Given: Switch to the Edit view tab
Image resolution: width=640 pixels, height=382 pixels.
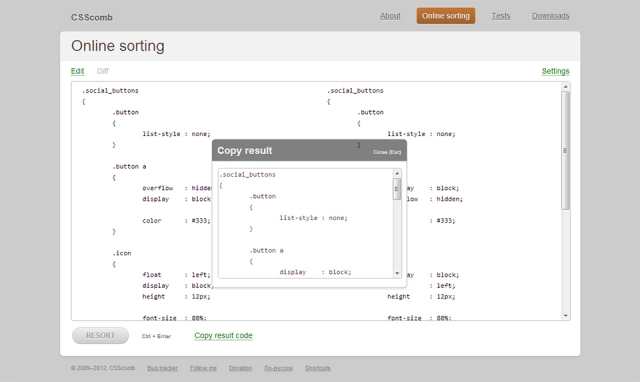Looking at the screenshot, I should pos(78,71).
